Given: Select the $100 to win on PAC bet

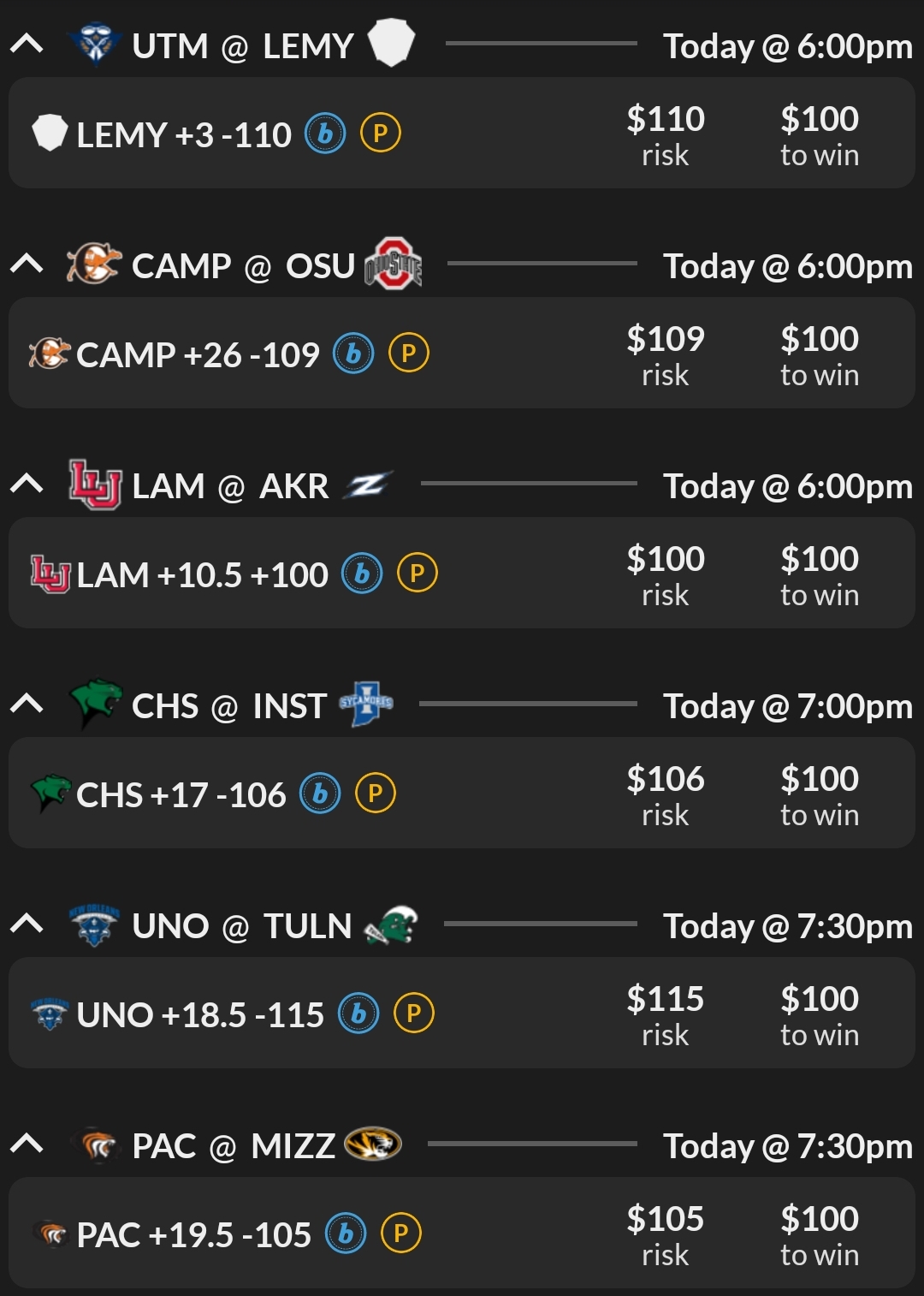Looking at the screenshot, I should (819, 1234).
